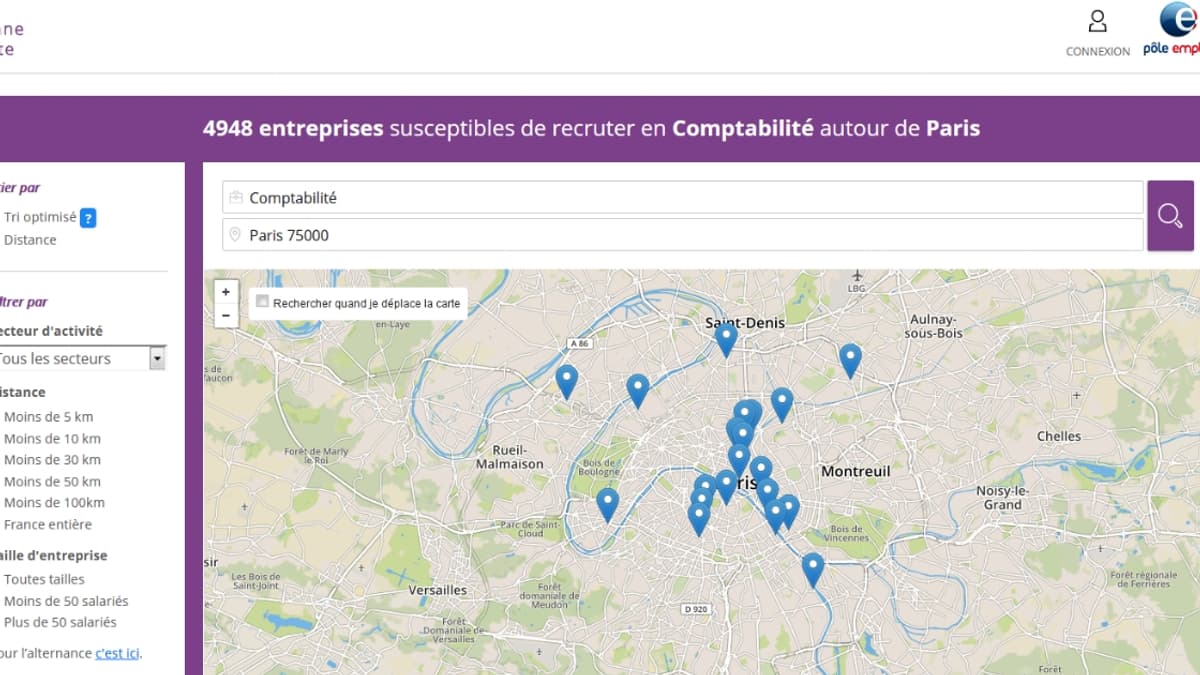Image resolution: width=1200 pixels, height=675 pixels.
Task: Enable 'Rechercher quand je déplace la carte' checkbox
Action: tap(263, 301)
